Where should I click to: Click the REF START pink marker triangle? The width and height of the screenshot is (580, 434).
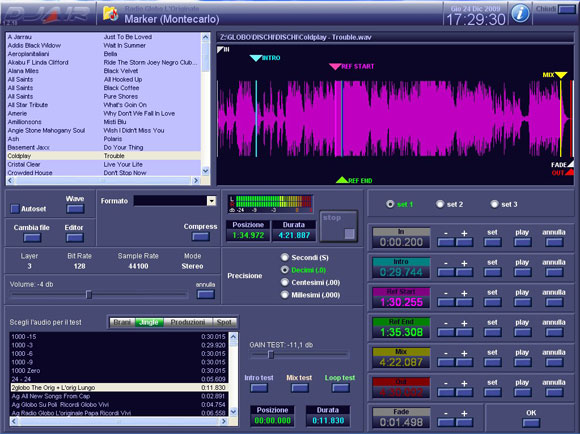click(335, 67)
